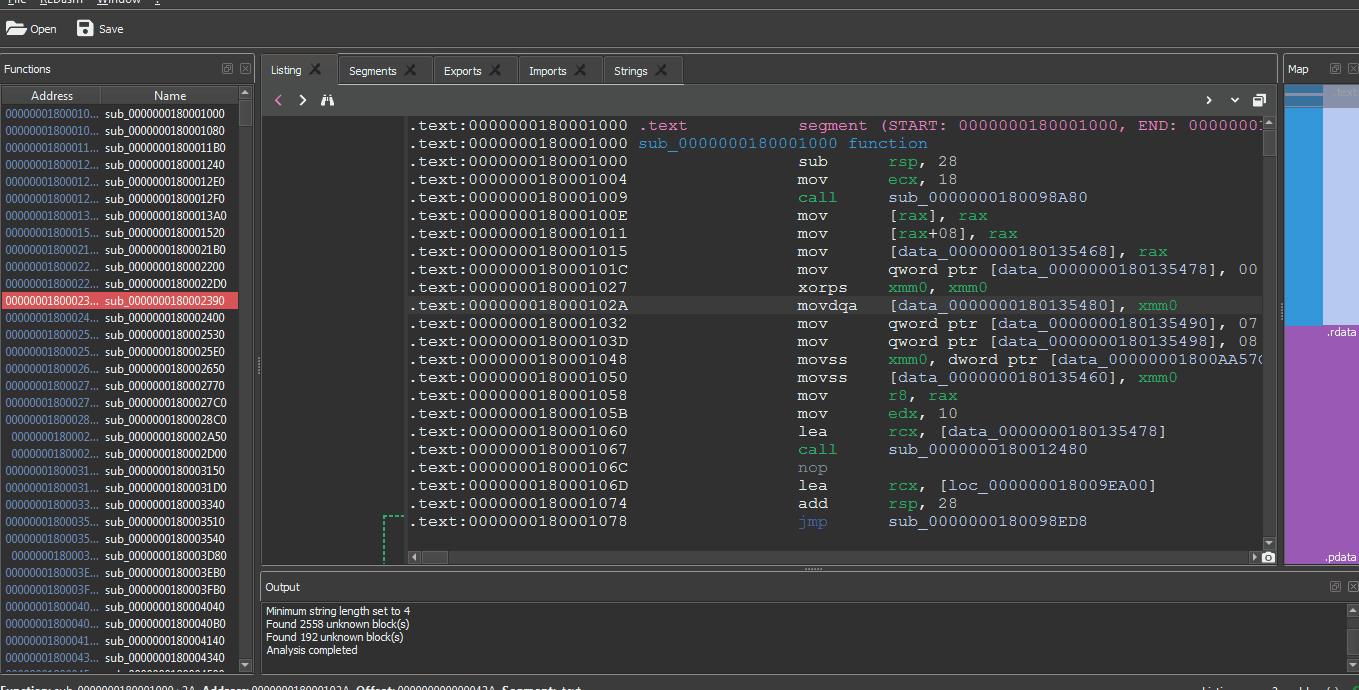The height and width of the screenshot is (690, 1359).
Task: Follow call to sub_0000000180098A80
Action: (987, 197)
